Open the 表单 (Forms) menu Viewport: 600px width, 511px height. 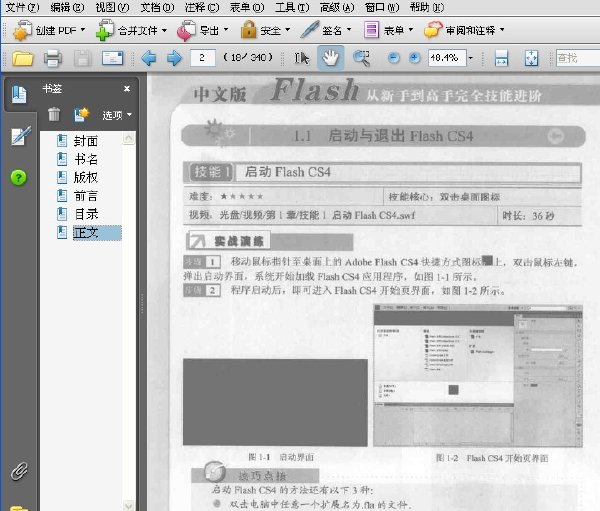[247, 7]
